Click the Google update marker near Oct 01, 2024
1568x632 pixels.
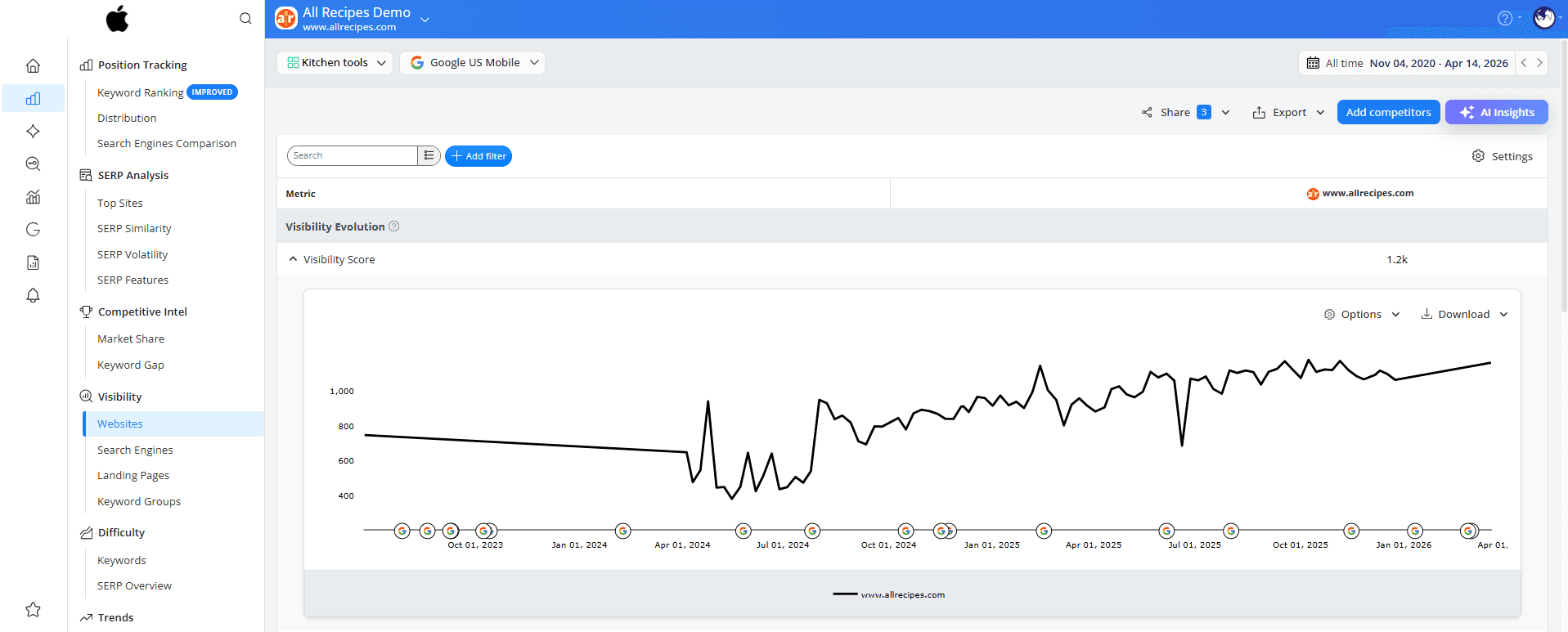[x=905, y=531]
